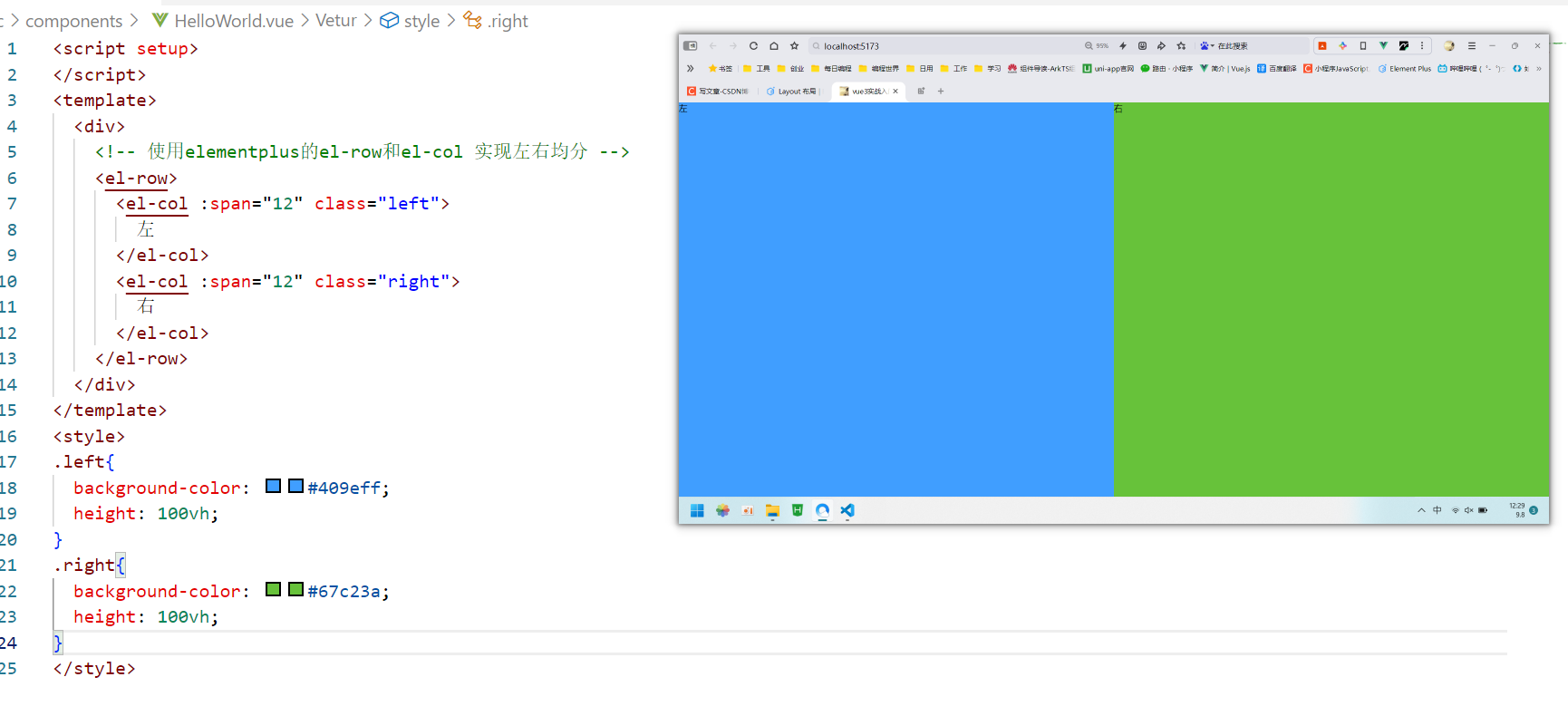The width and height of the screenshot is (1568, 706).
Task: Open VS Code from the taskbar
Action: (x=847, y=510)
